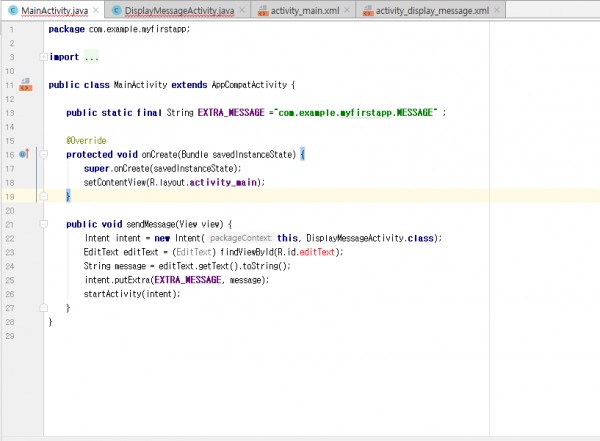Image resolution: width=600 pixels, height=441 pixels.
Task: Click the folded import ellipsis
Action: (x=91, y=57)
